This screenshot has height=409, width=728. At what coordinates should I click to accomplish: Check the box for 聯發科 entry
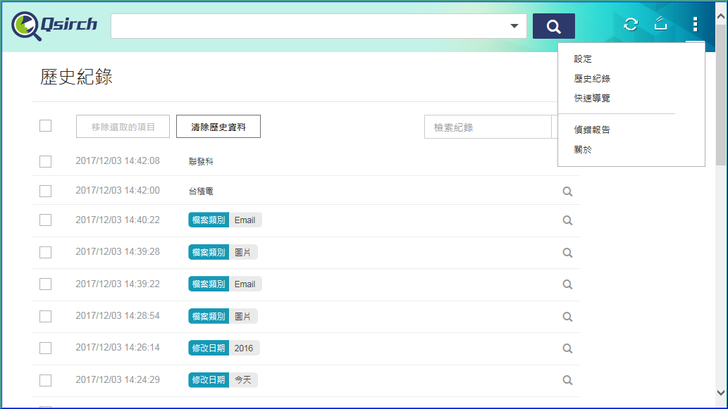[45, 161]
